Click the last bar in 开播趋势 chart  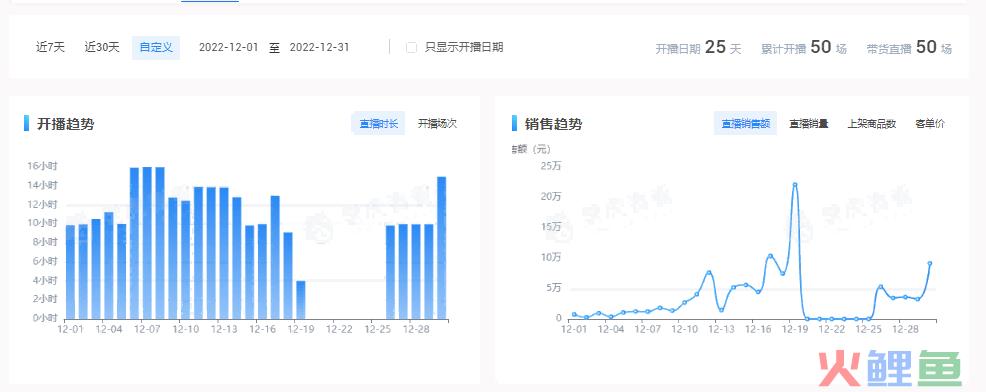tap(441, 248)
